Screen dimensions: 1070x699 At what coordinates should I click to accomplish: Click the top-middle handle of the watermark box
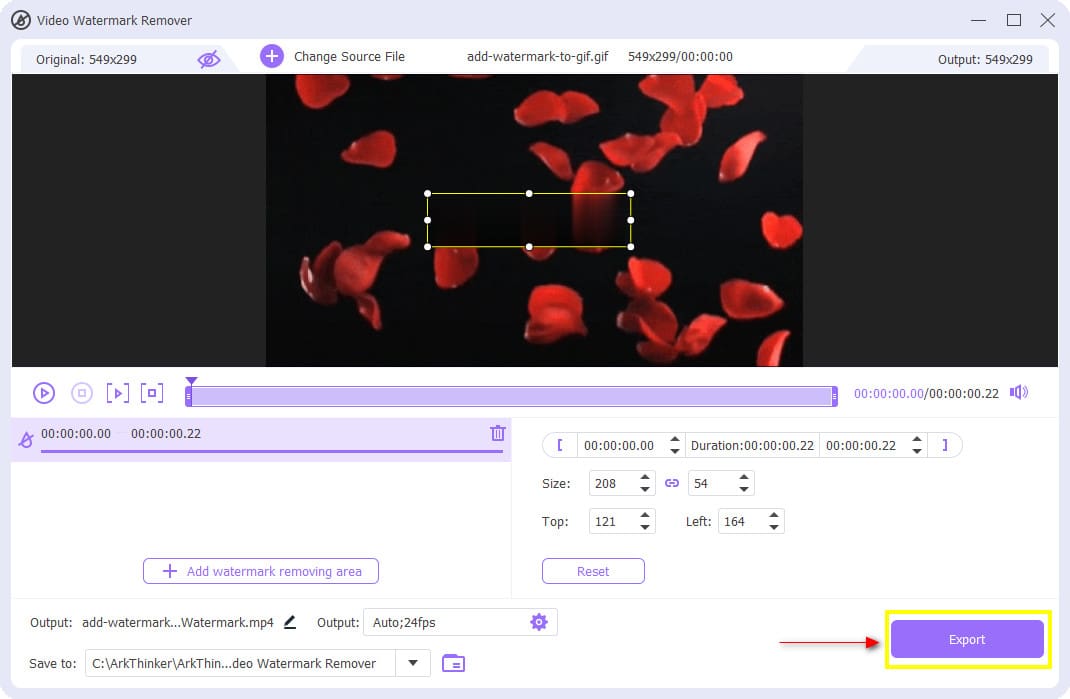click(x=529, y=194)
